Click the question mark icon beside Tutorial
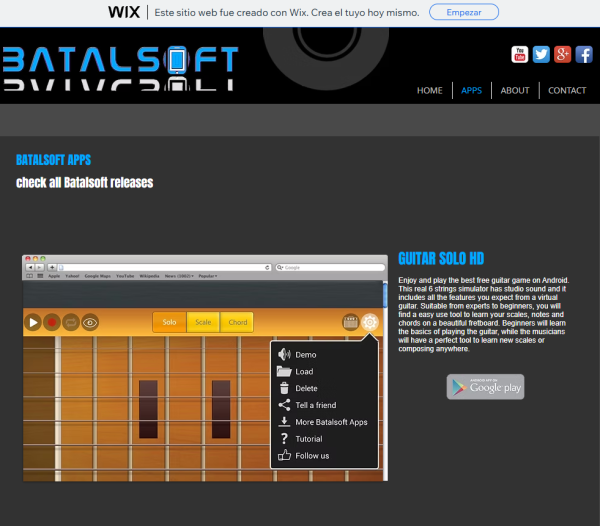The image size is (600, 526). coord(284,438)
